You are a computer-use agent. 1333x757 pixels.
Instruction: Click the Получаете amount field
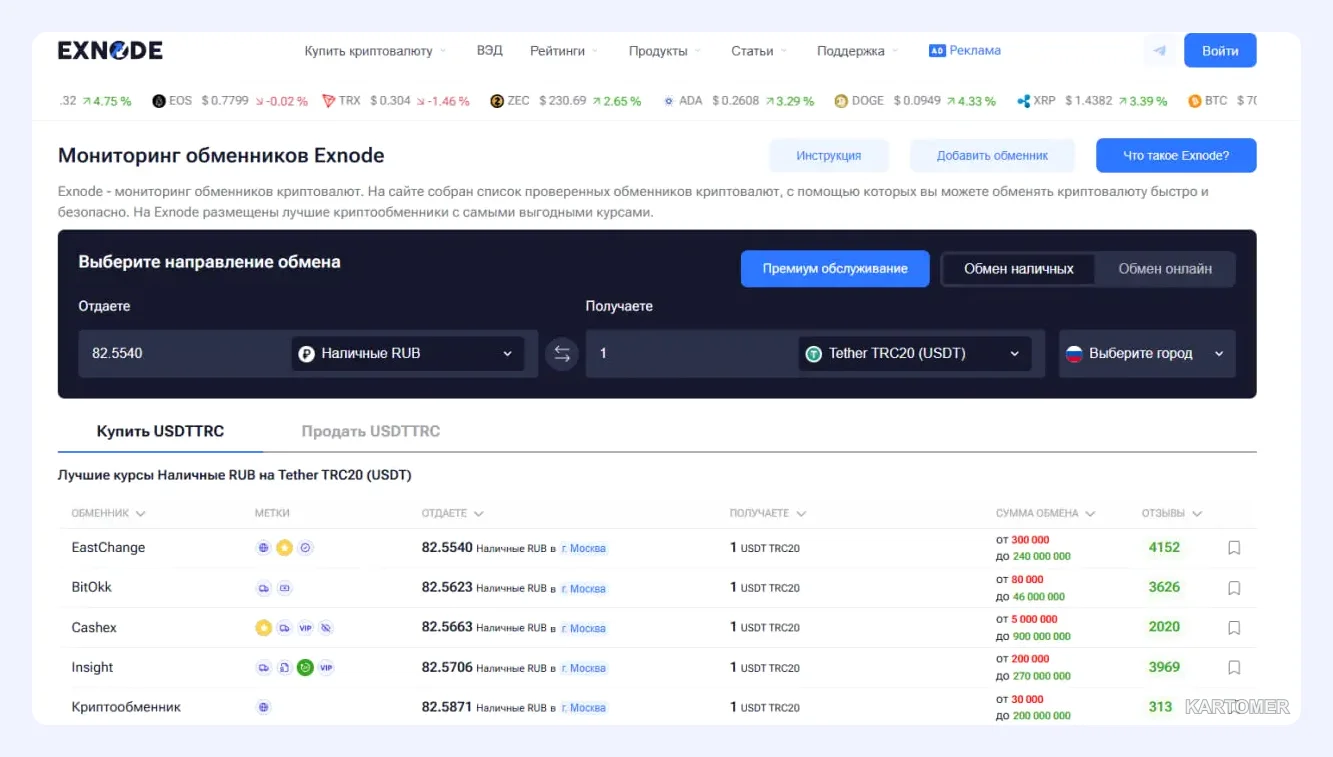[691, 354]
